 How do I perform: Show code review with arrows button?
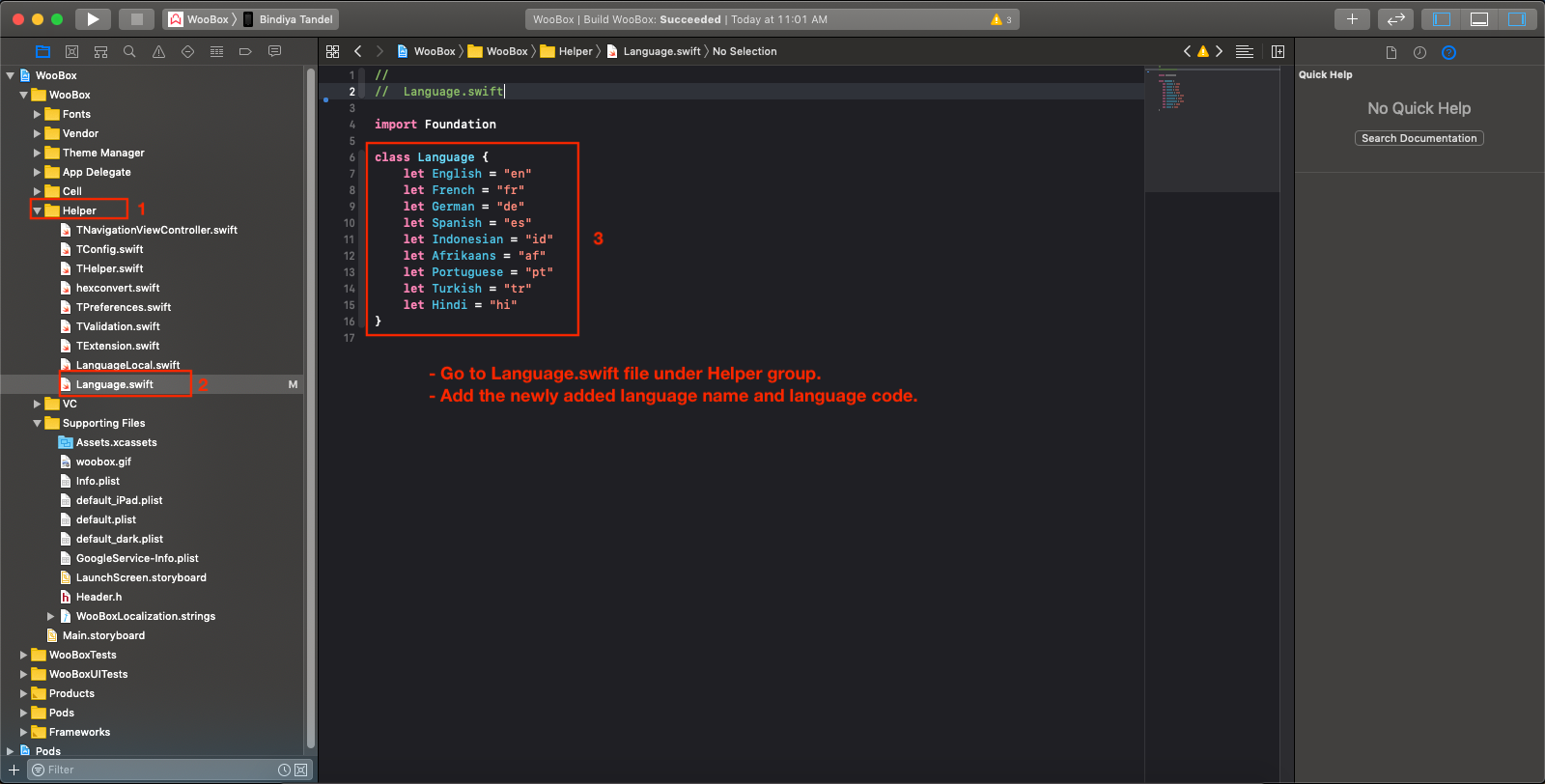[1396, 19]
